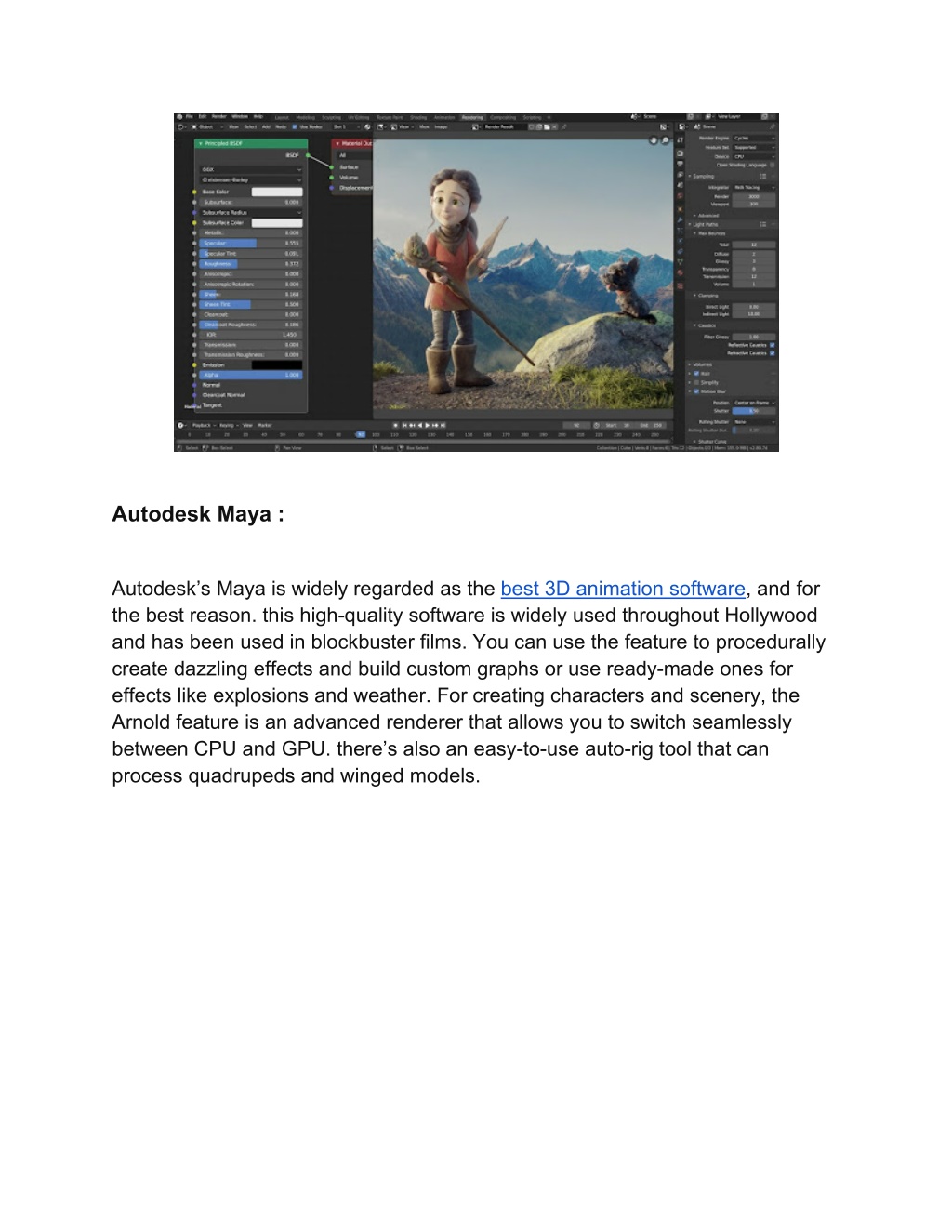Click the black Emission color swatch

click(277, 364)
